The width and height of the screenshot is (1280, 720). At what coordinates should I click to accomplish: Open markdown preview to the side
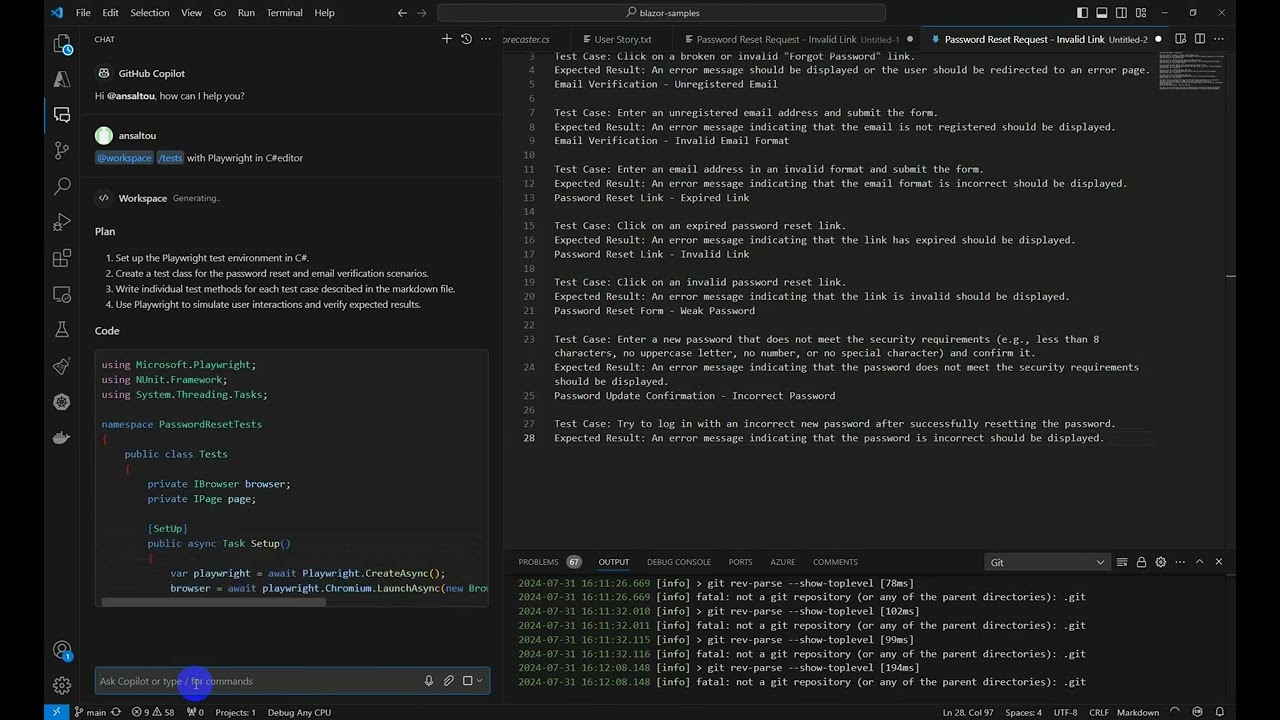[x=1181, y=39]
